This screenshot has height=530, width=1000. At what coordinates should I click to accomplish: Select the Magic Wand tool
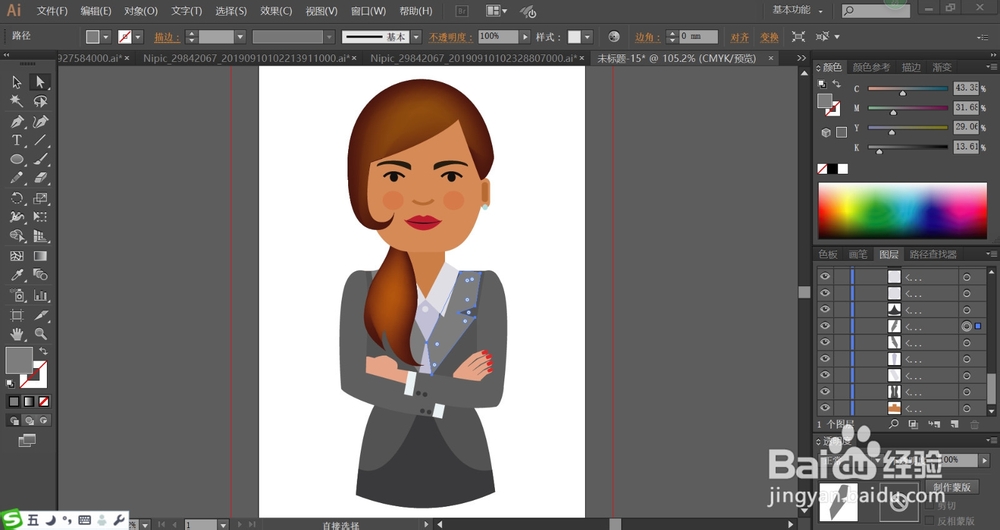click(x=17, y=101)
